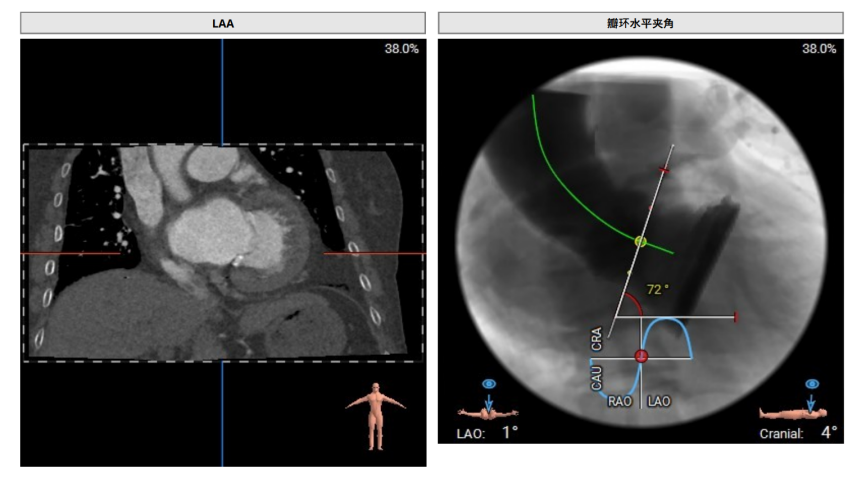Click the Cranial: 4° readout
The width and height of the screenshot is (866, 478).
(798, 432)
